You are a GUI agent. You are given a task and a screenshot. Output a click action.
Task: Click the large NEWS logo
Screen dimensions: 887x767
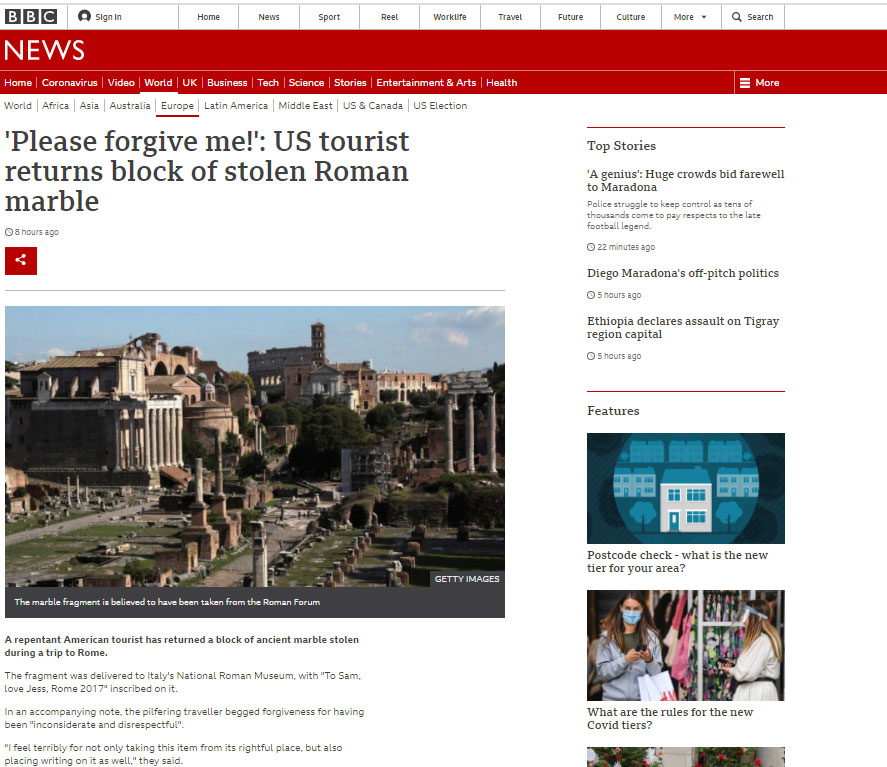pyautogui.click(x=45, y=51)
